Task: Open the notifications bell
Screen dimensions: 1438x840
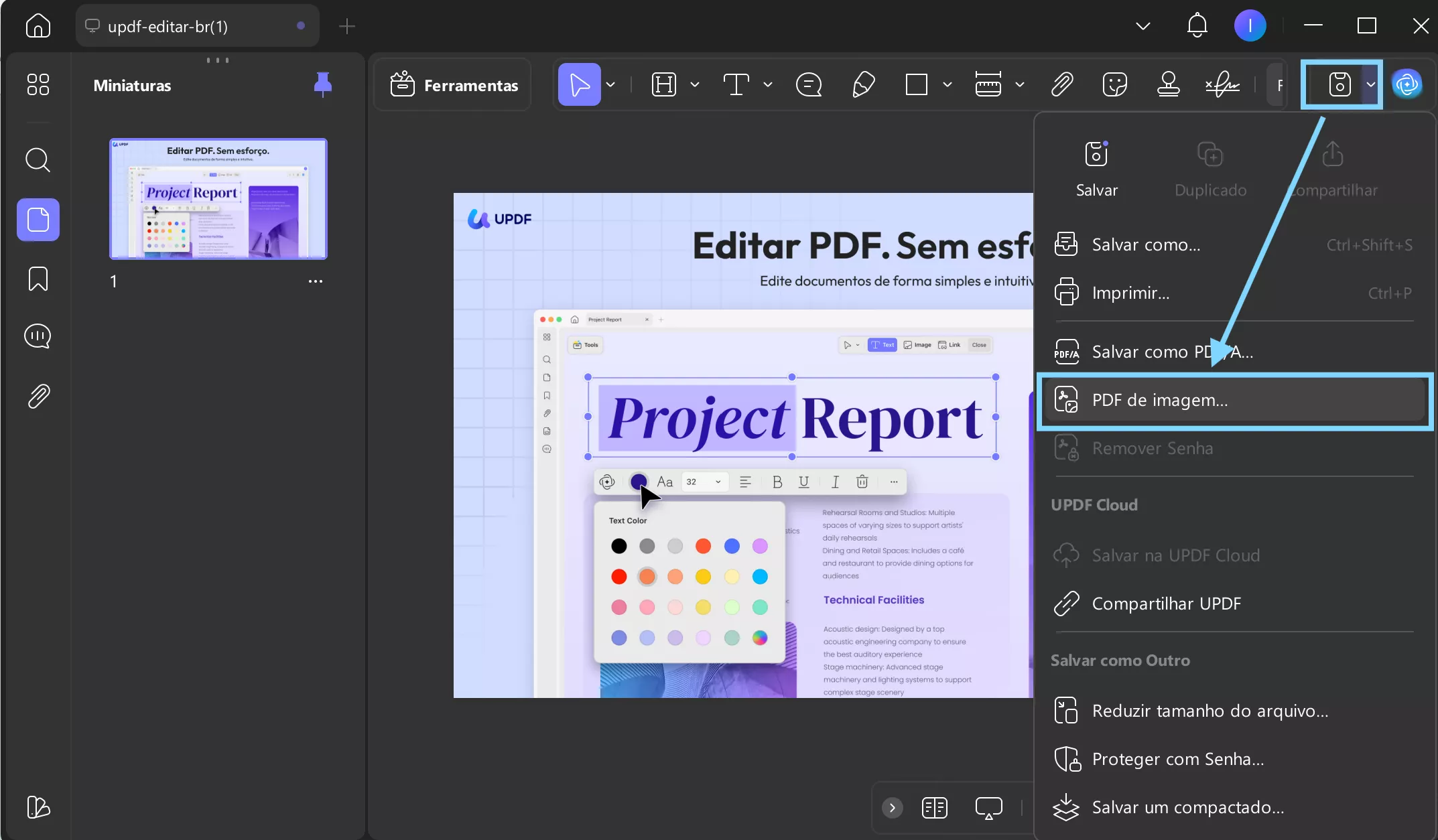Action: coord(1197,26)
